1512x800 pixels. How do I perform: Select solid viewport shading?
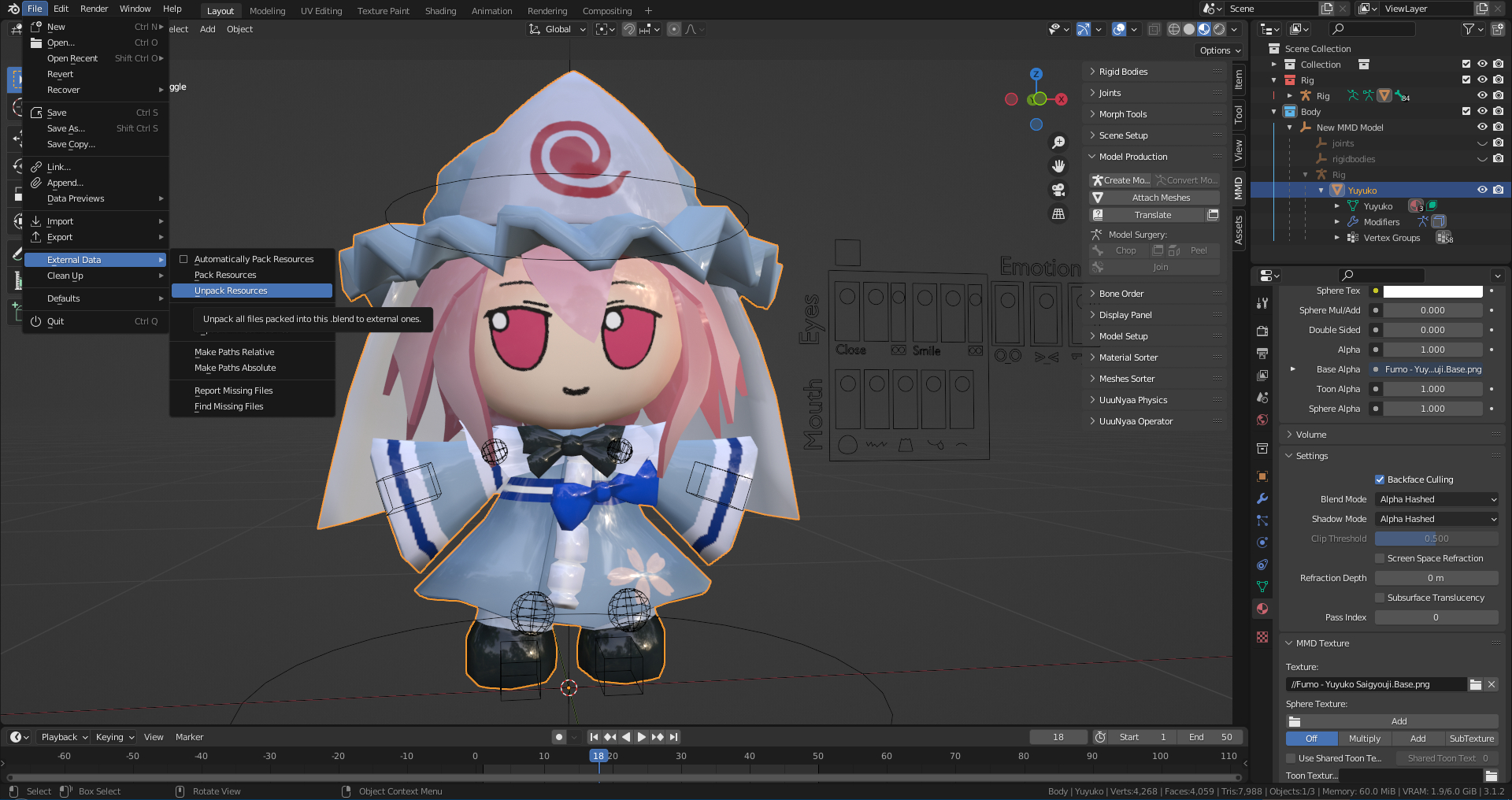(1189, 29)
